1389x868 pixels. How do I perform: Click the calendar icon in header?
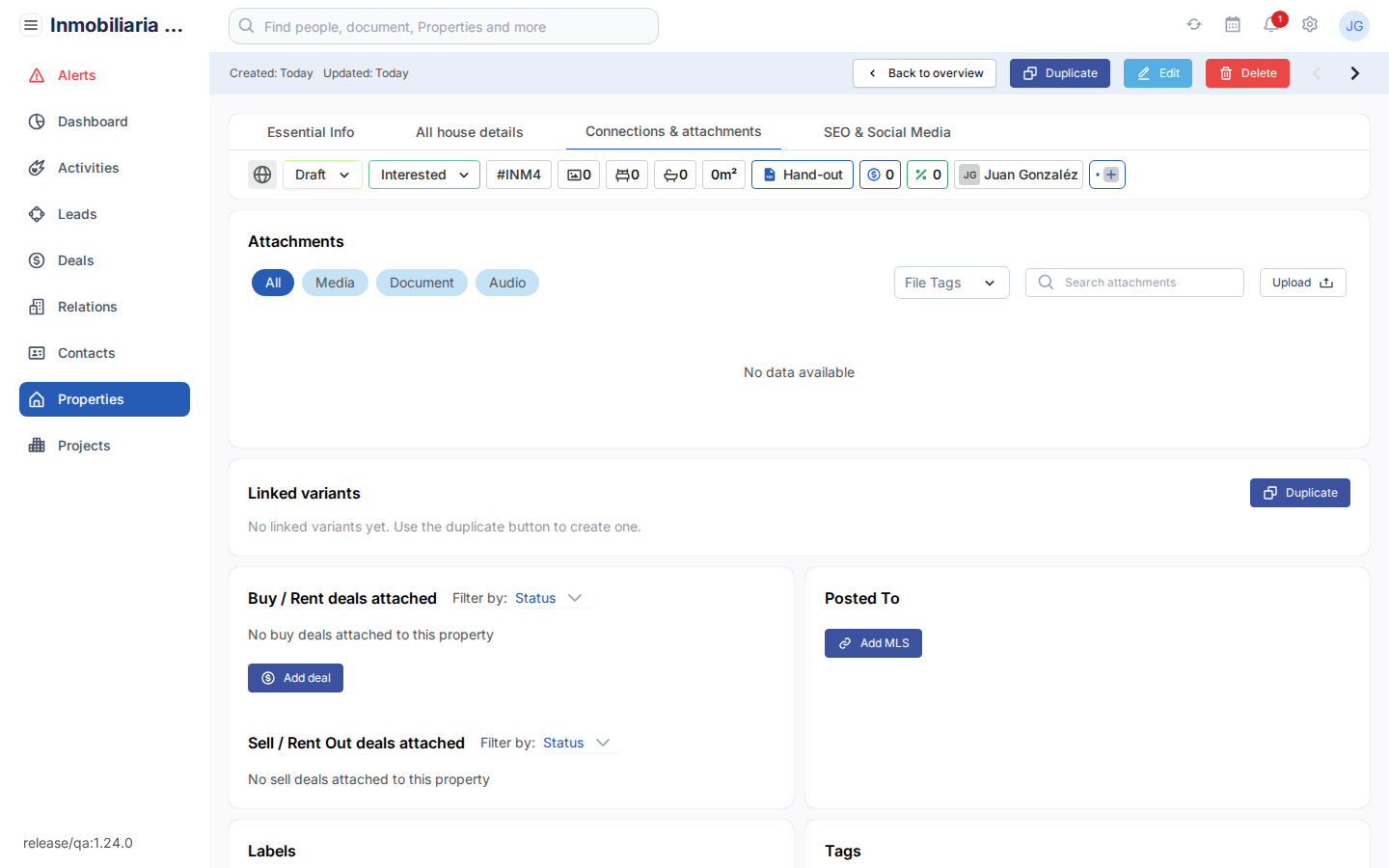(x=1232, y=25)
